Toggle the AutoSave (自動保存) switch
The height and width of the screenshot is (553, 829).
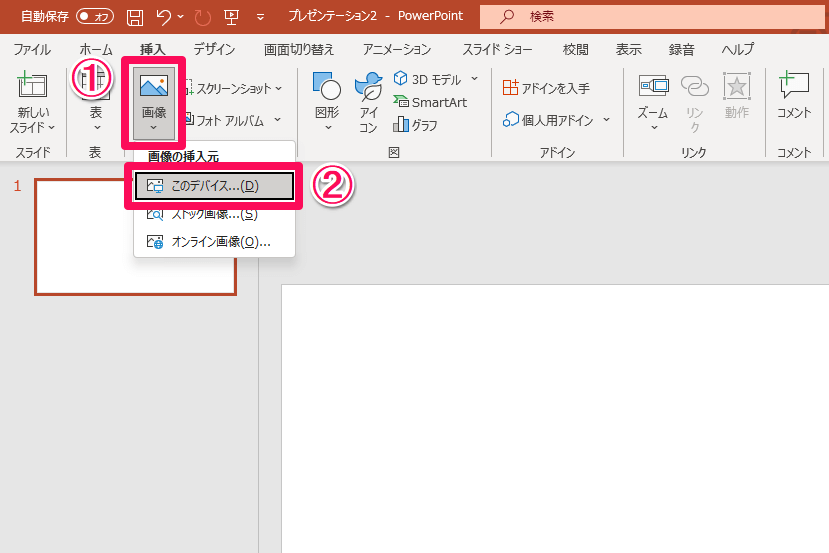[95, 16]
